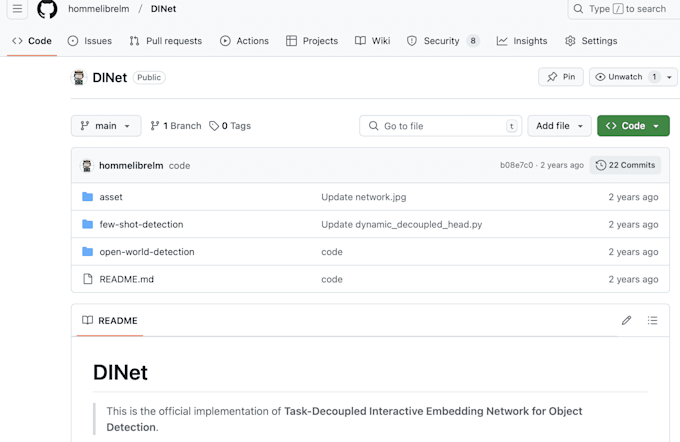Open the README outline list icon
This screenshot has height=442, width=680.
(x=652, y=321)
